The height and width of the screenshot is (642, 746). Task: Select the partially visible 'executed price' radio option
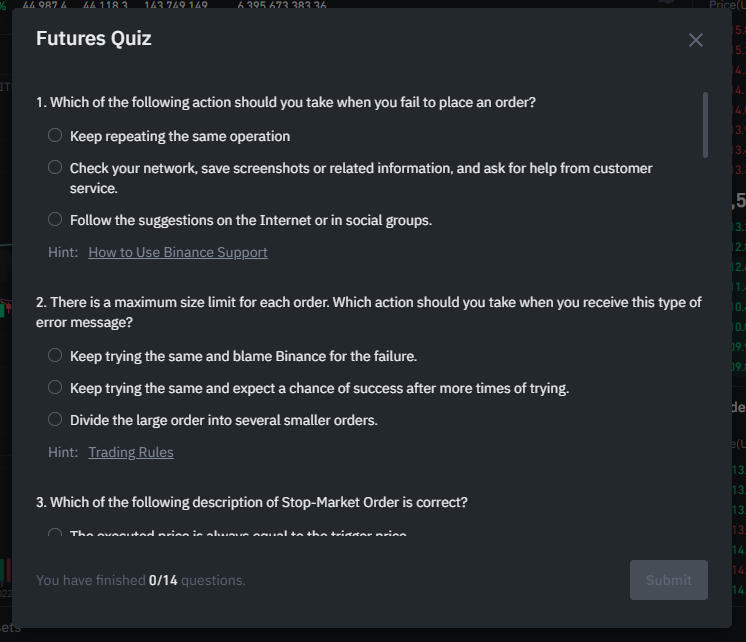[x=55, y=534]
